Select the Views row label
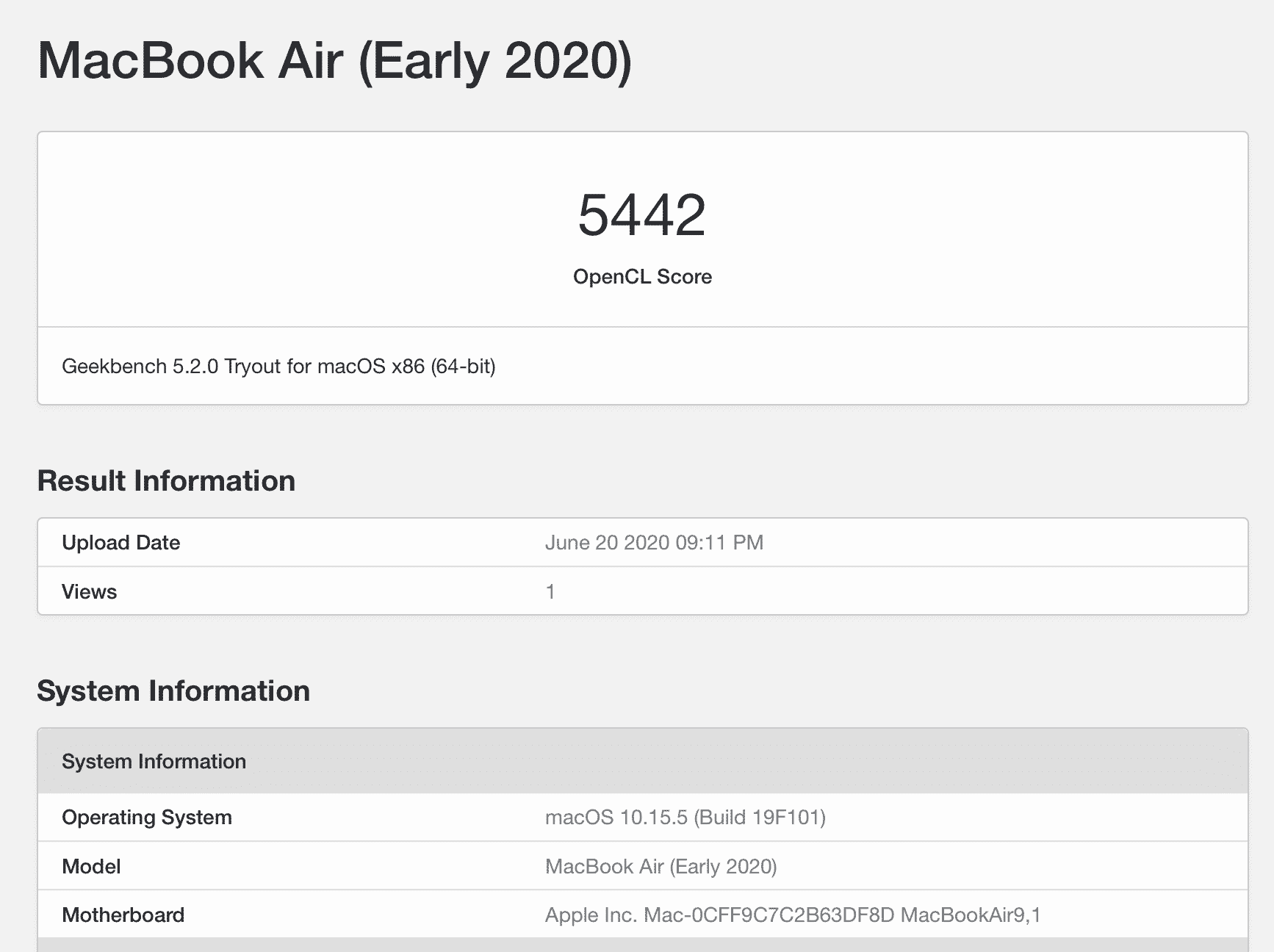 coord(89,592)
